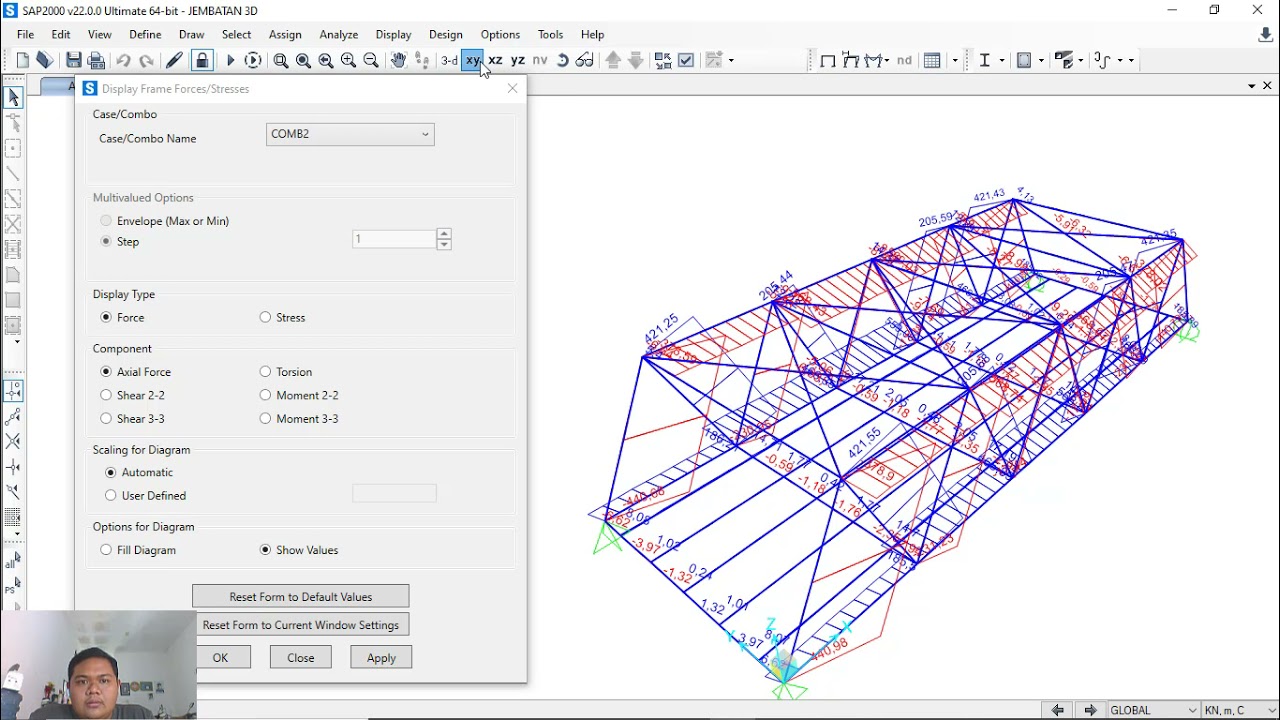This screenshot has width=1280, height=720.
Task: Click the Steel Frame Design I-beam icon
Action: (985, 60)
